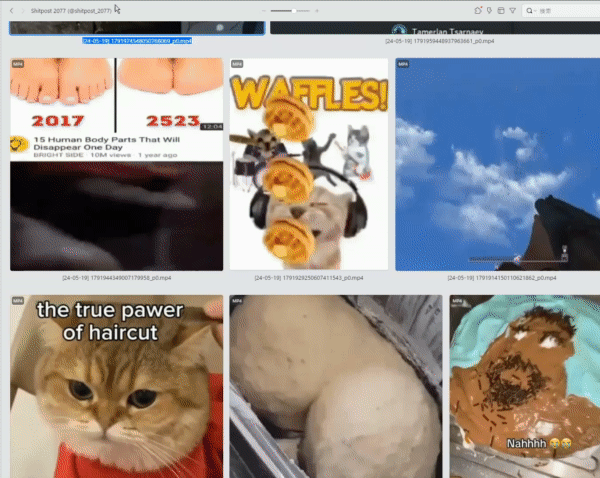
Task: Select the blue-bordered top-left video thumbnail
Action: click(137, 28)
